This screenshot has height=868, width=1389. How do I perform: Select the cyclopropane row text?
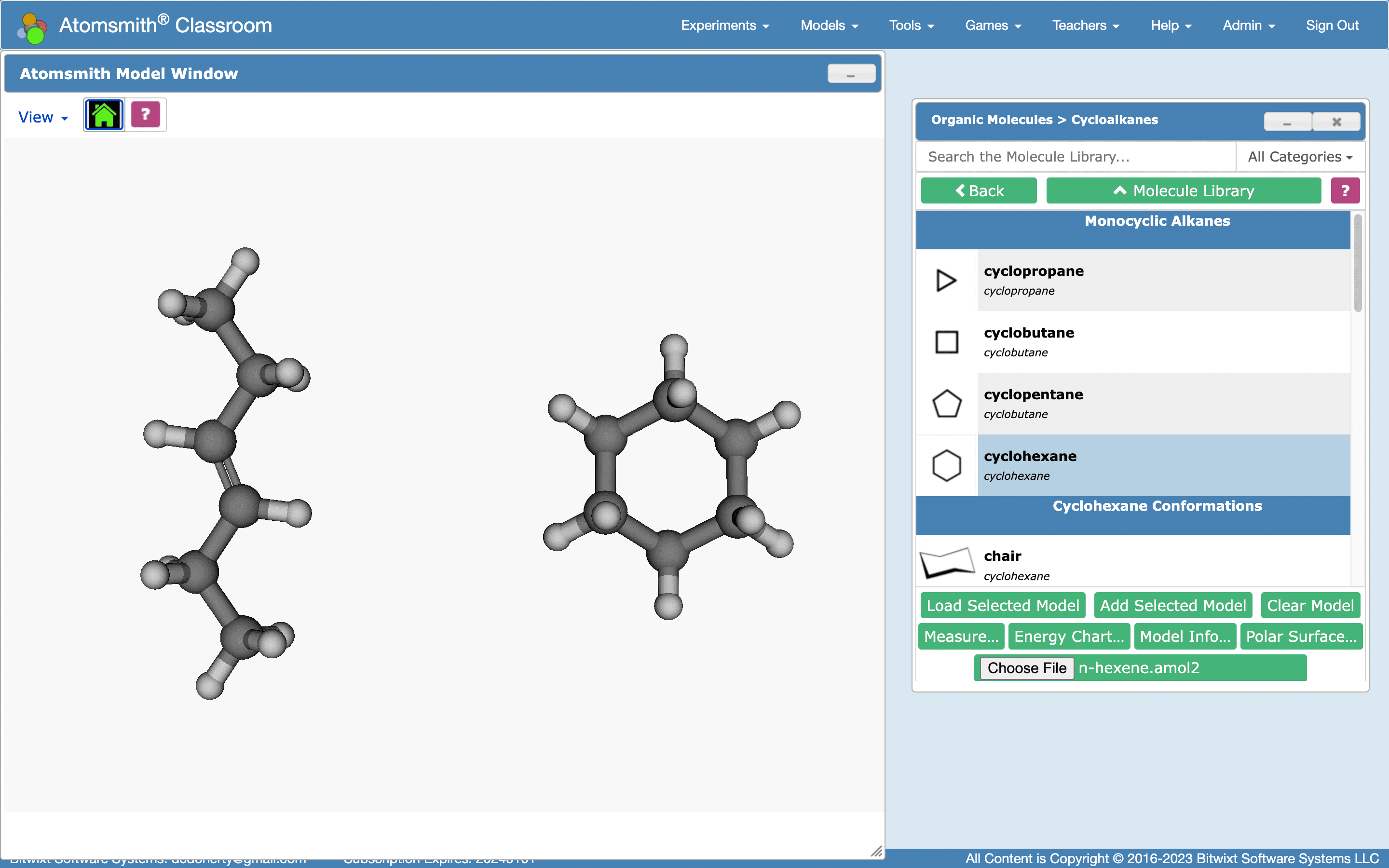click(x=1164, y=280)
